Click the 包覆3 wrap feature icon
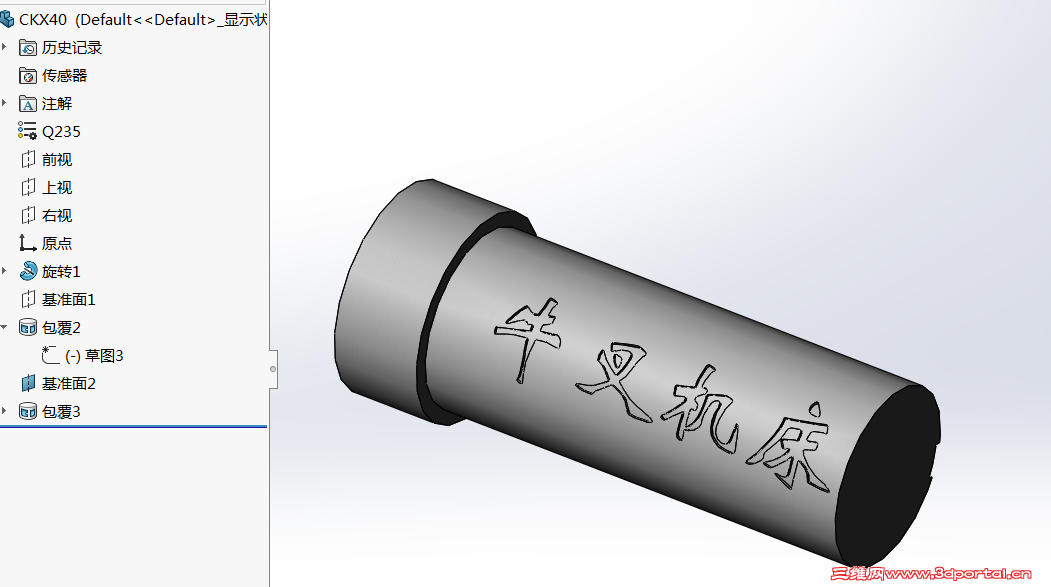 tap(27, 411)
